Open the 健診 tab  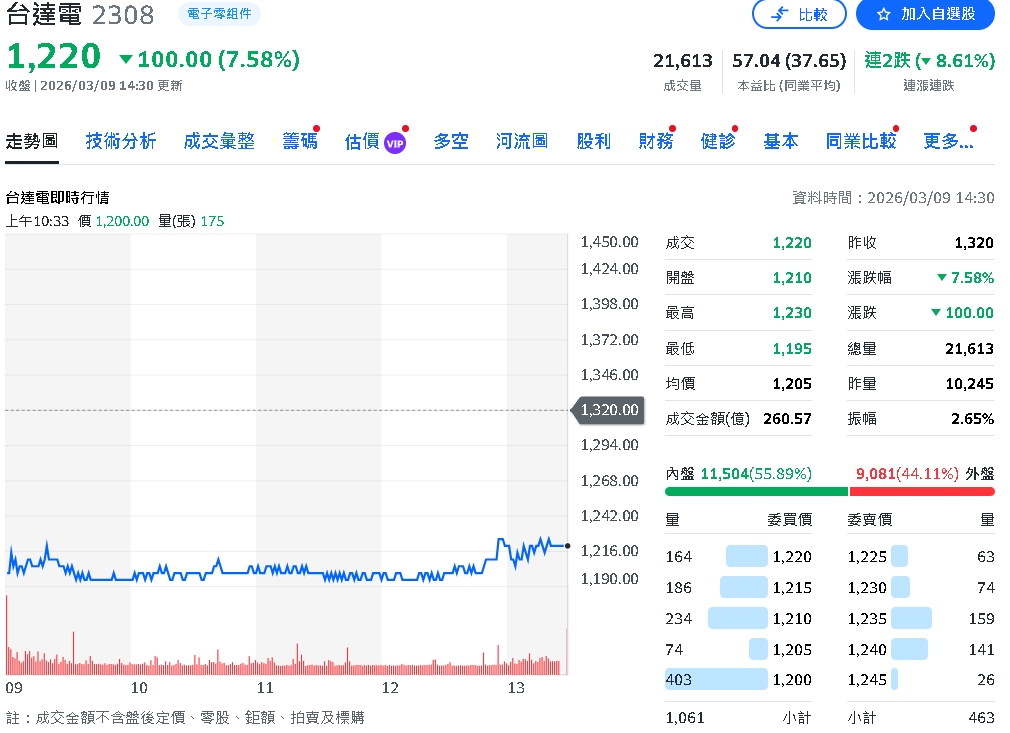(718, 141)
